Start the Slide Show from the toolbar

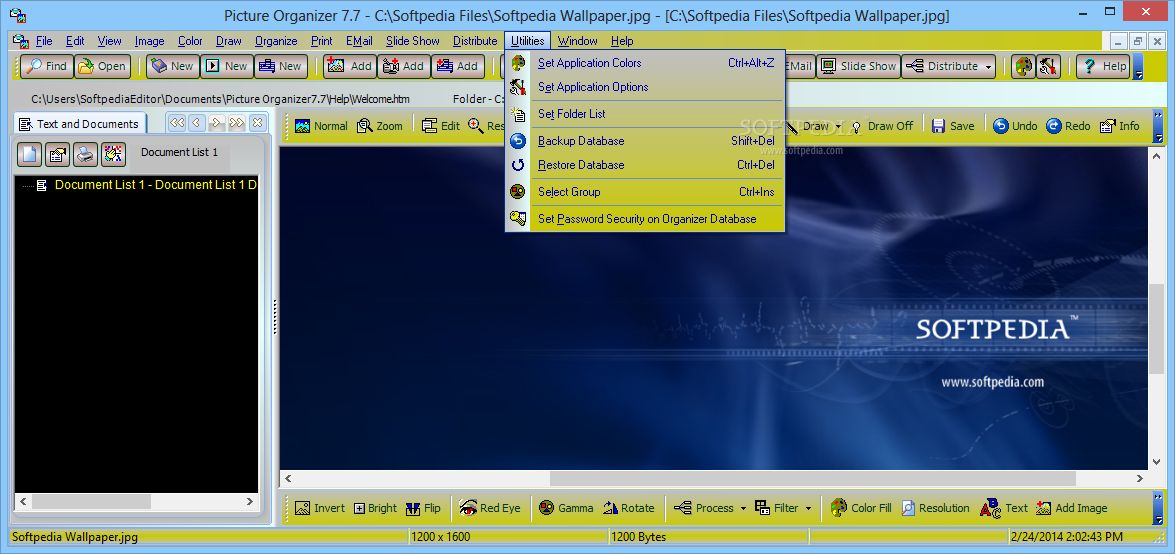click(858, 66)
